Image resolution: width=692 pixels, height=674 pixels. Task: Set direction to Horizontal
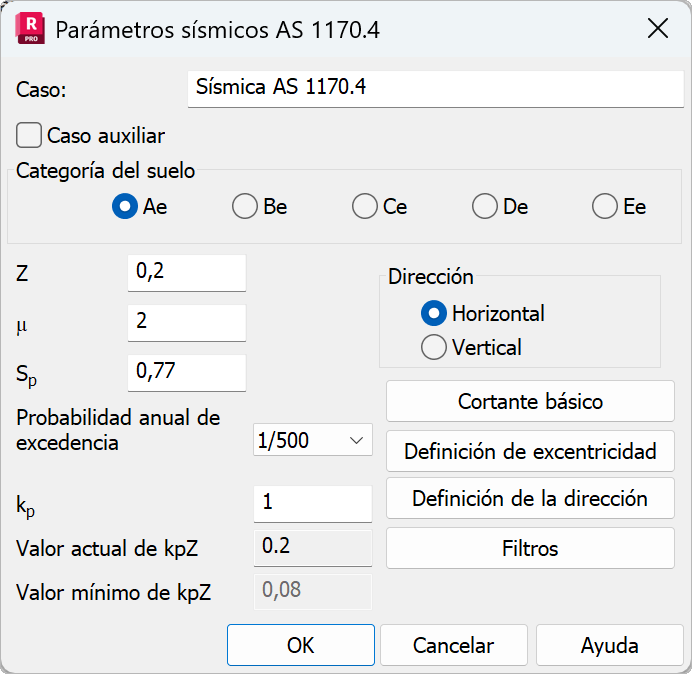click(x=433, y=314)
